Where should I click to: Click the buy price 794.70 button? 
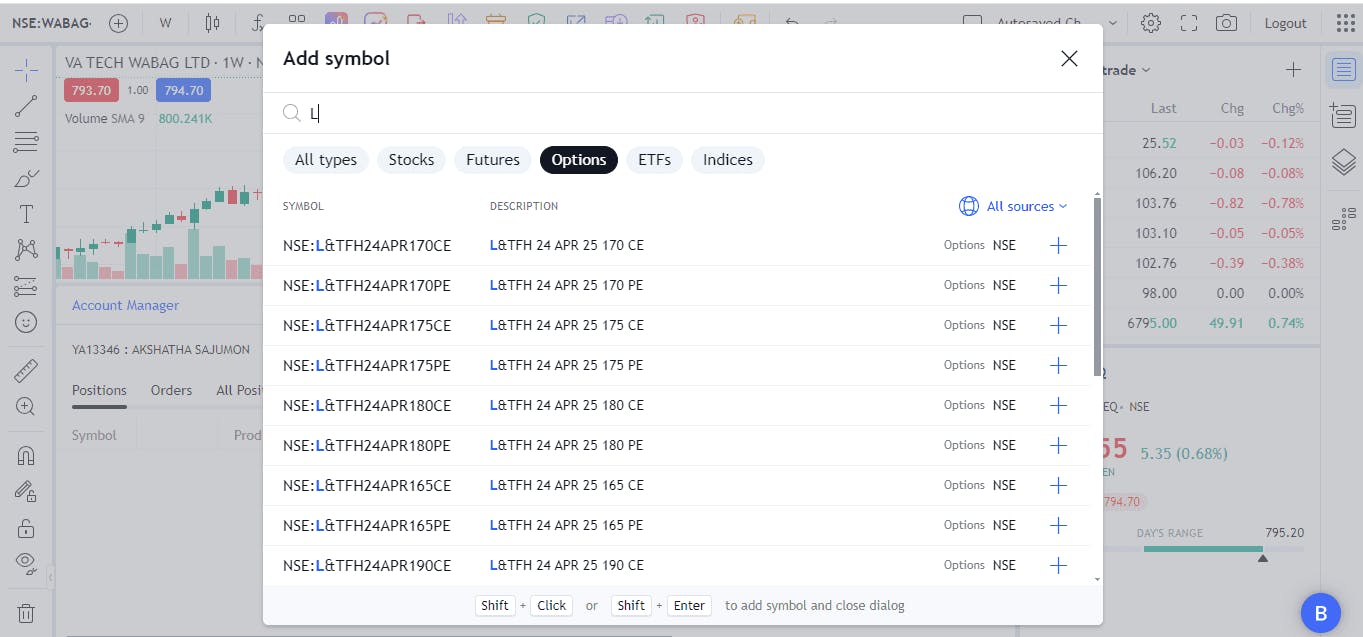[183, 90]
